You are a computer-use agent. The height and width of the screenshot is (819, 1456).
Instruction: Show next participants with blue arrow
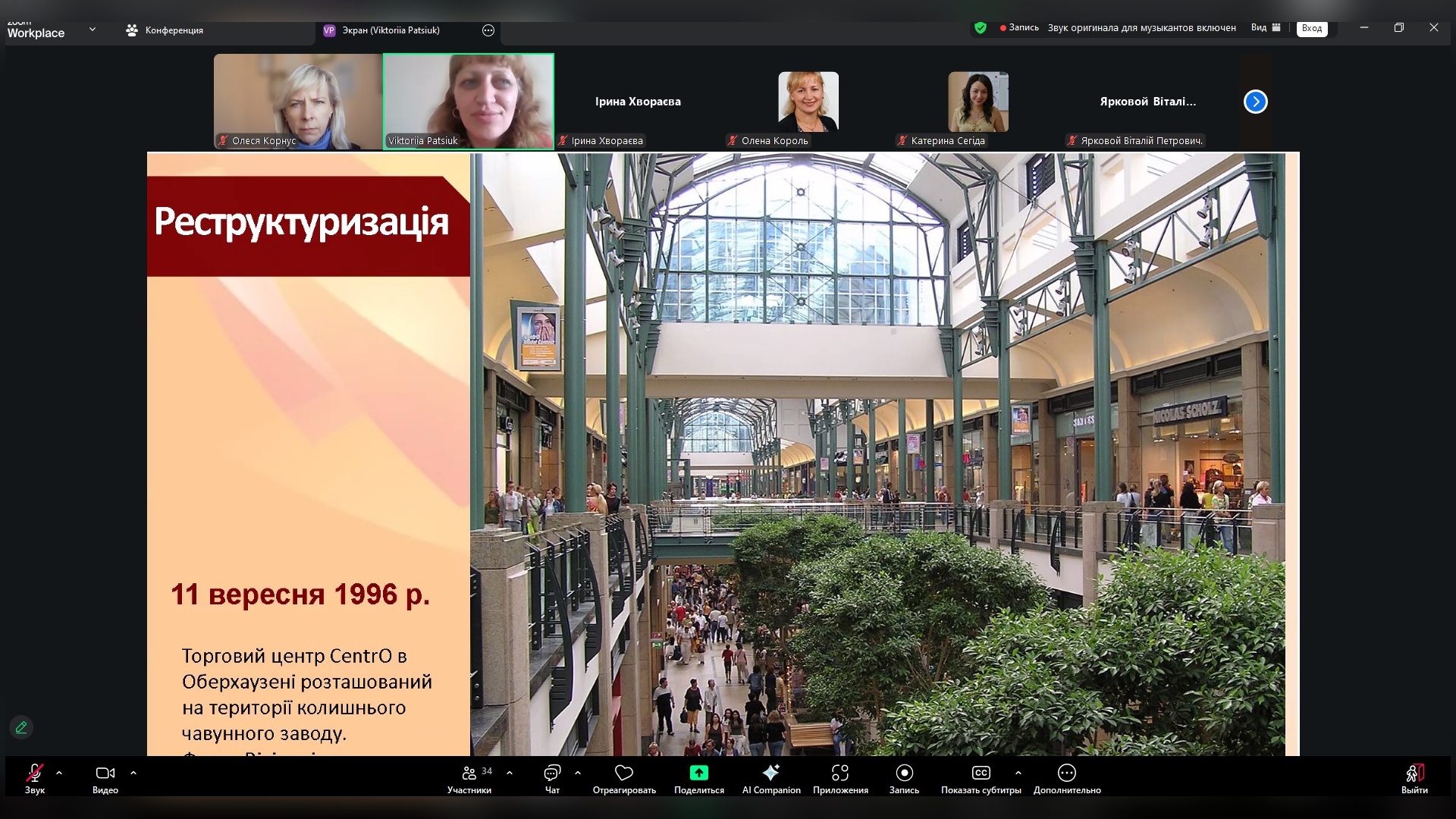point(1255,102)
